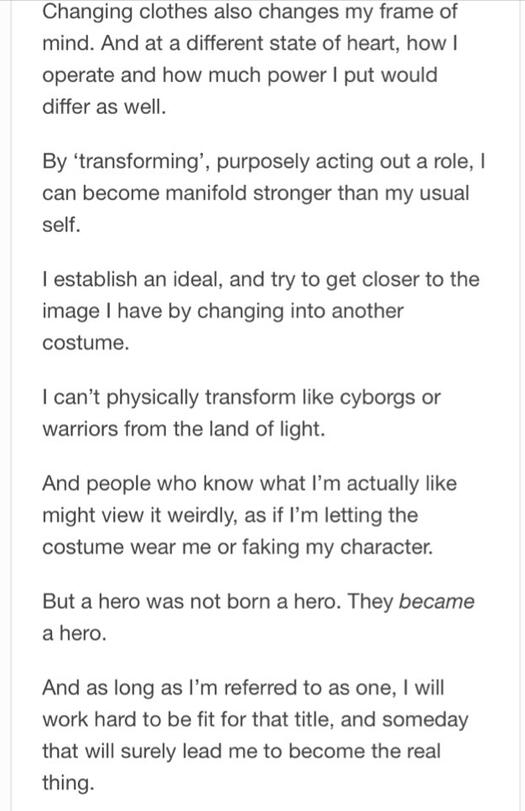Click the italic word 'became'
The width and height of the screenshot is (525, 811).
[437, 602]
